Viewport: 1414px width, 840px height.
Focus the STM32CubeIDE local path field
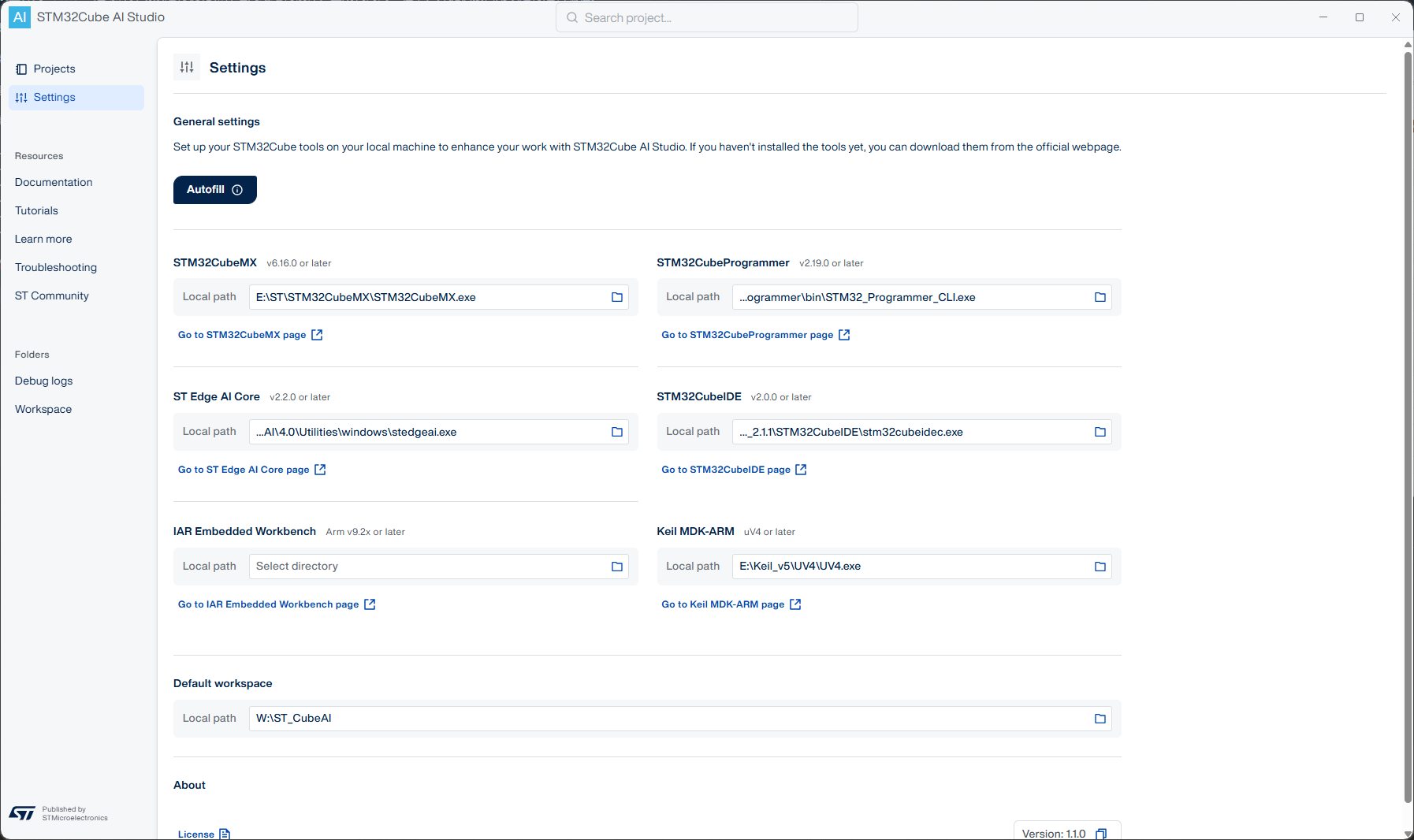click(922, 432)
